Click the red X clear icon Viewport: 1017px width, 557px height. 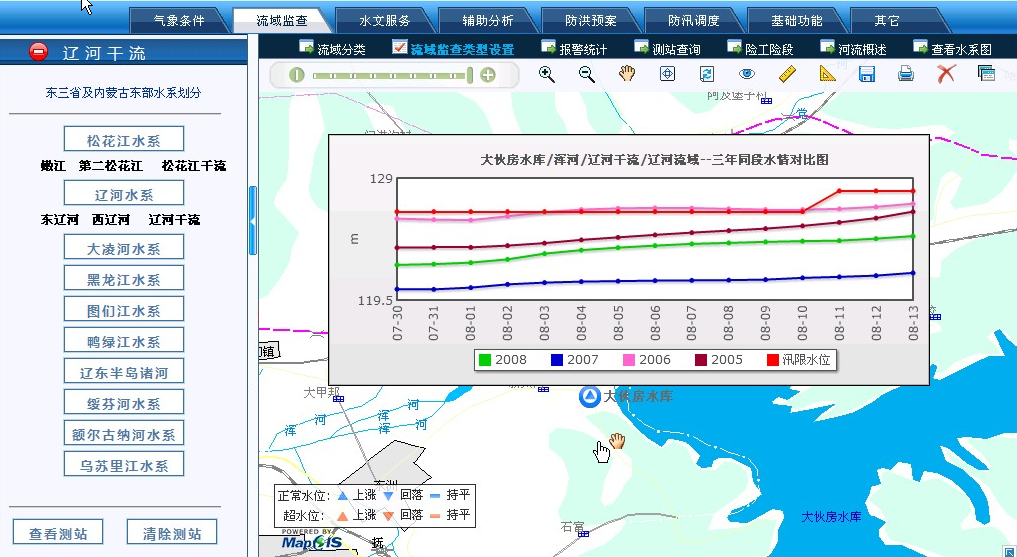pyautogui.click(x=946, y=74)
